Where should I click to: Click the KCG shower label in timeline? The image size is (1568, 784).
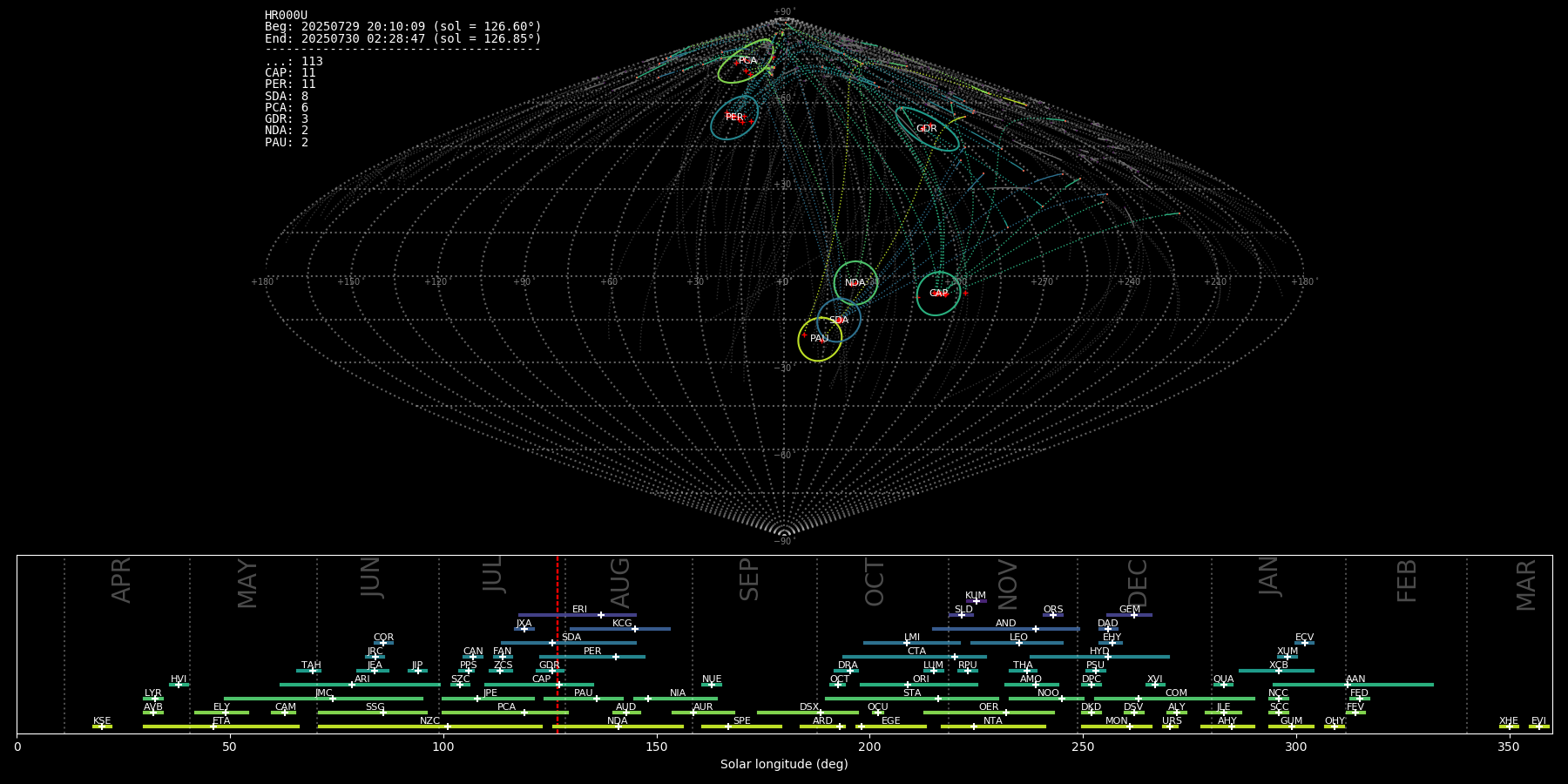(x=622, y=624)
